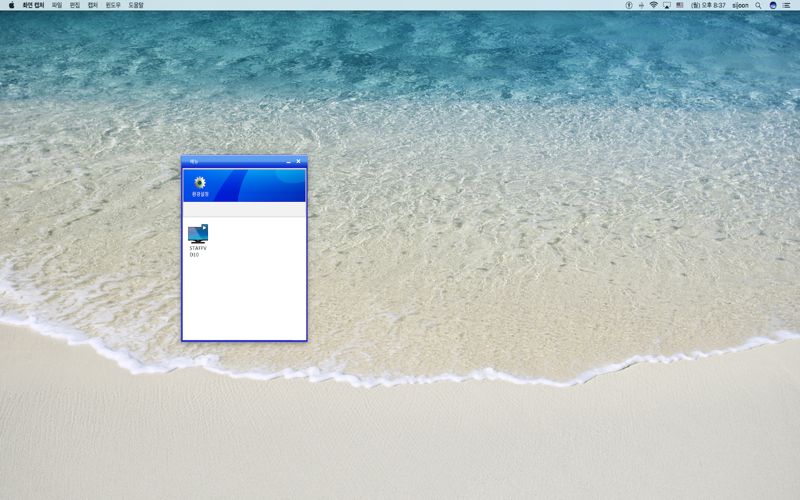The image size is (800, 500).
Task: Open the sijoon user account menu
Action: coord(740,5)
